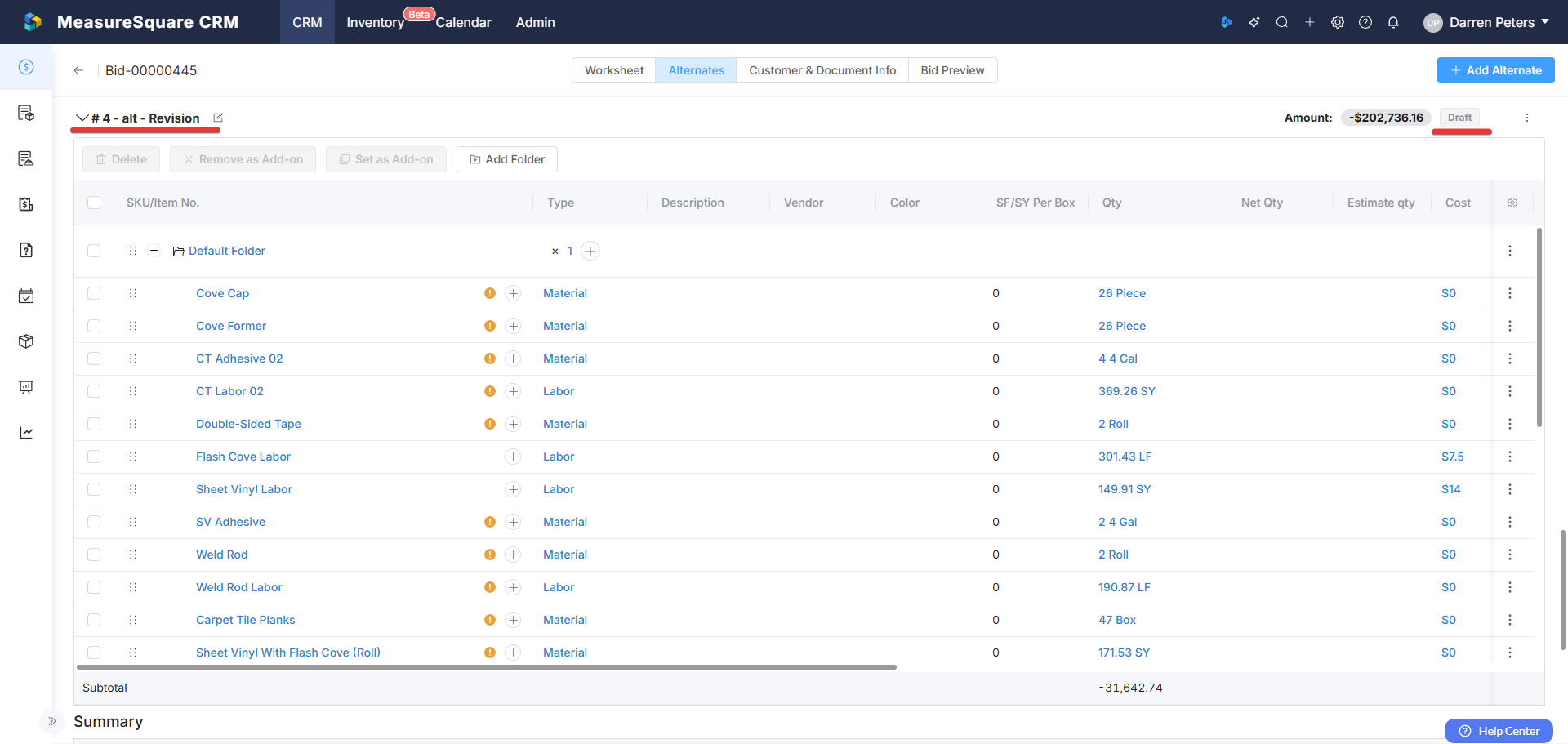Edit the alternate name pencil icon
The image size is (1568, 744).
(x=218, y=118)
